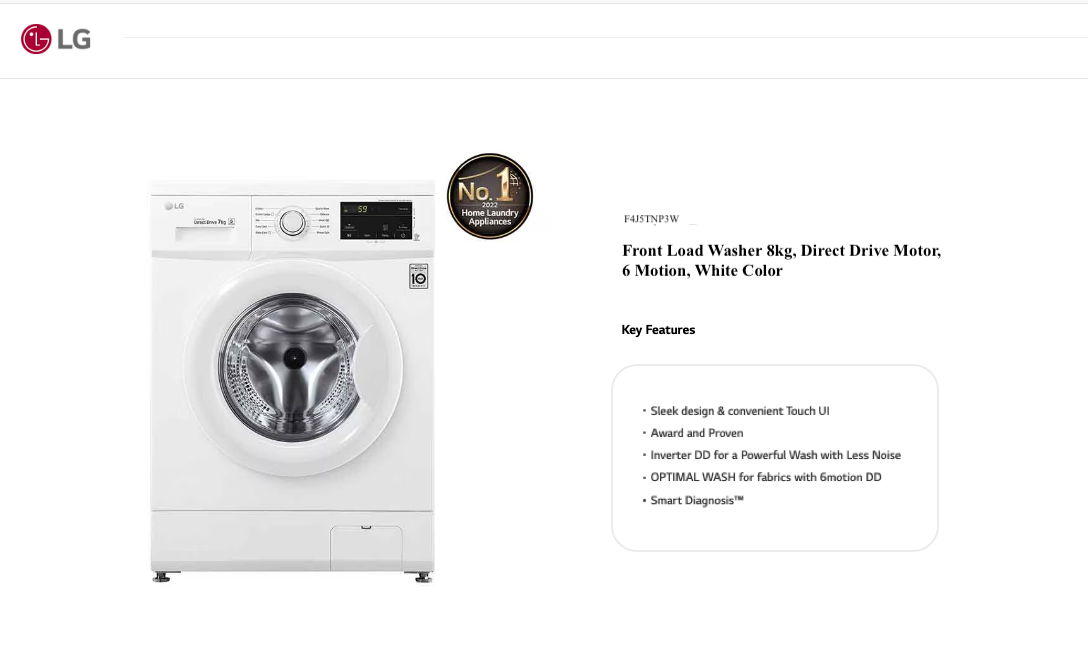Click the Front Load Washer 8kg product title

pyautogui.click(x=781, y=260)
